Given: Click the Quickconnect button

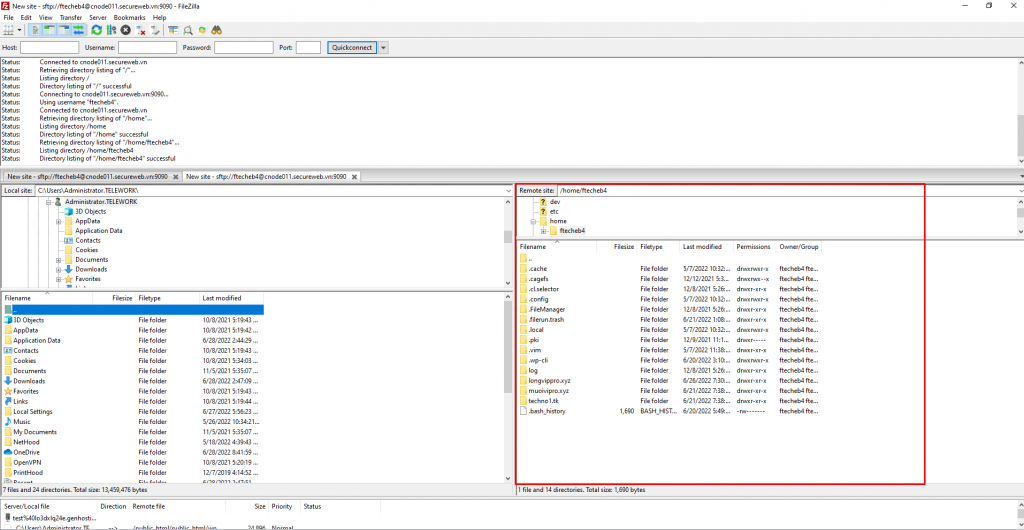Looking at the screenshot, I should [x=351, y=47].
